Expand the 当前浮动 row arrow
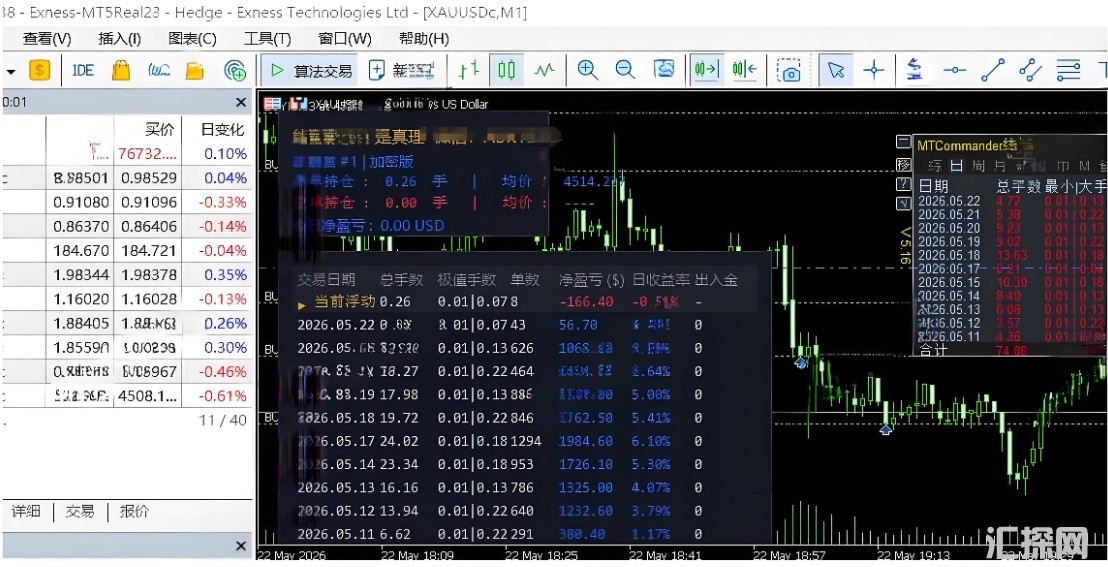 coord(302,305)
